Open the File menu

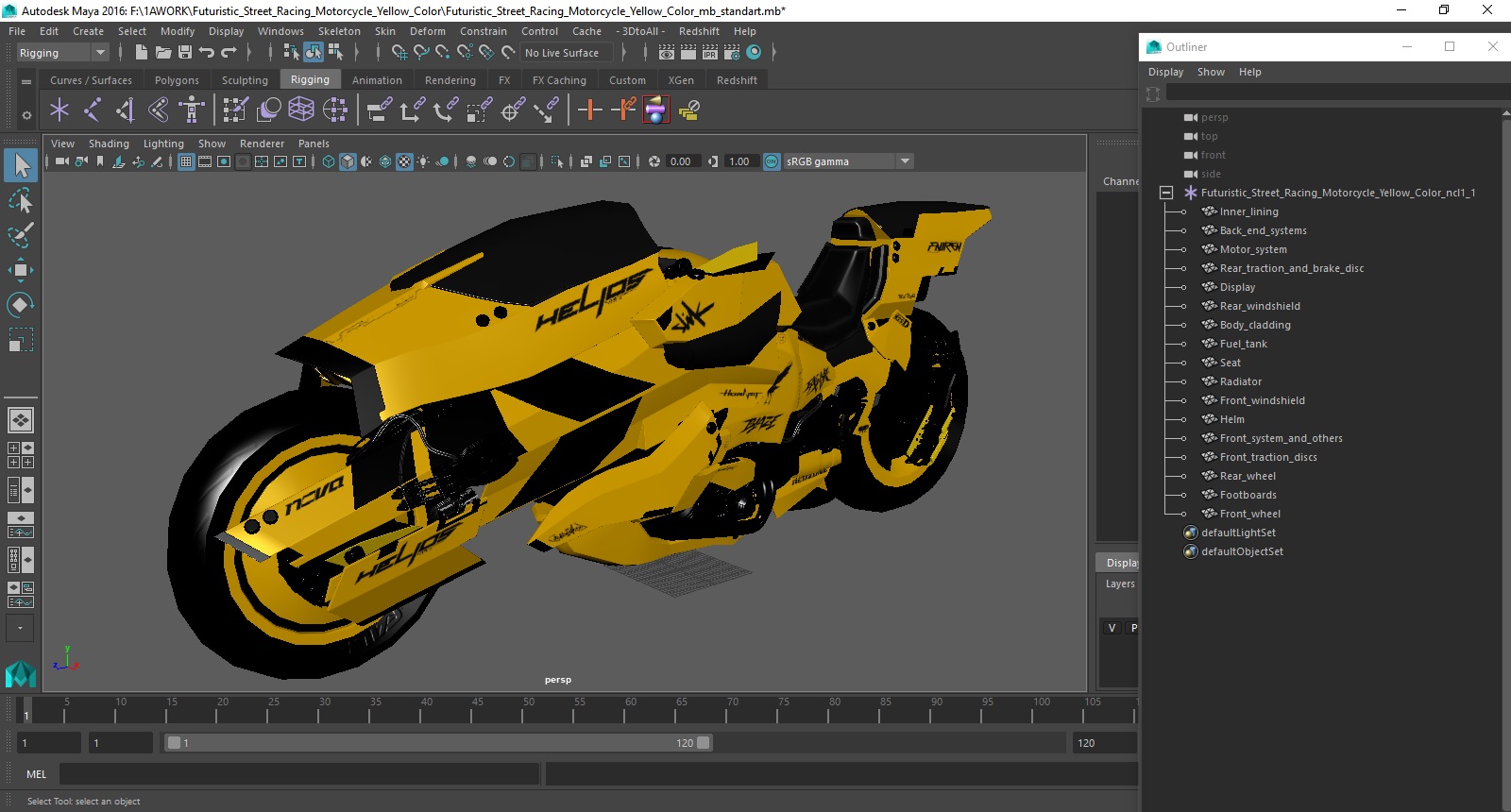pyautogui.click(x=17, y=31)
